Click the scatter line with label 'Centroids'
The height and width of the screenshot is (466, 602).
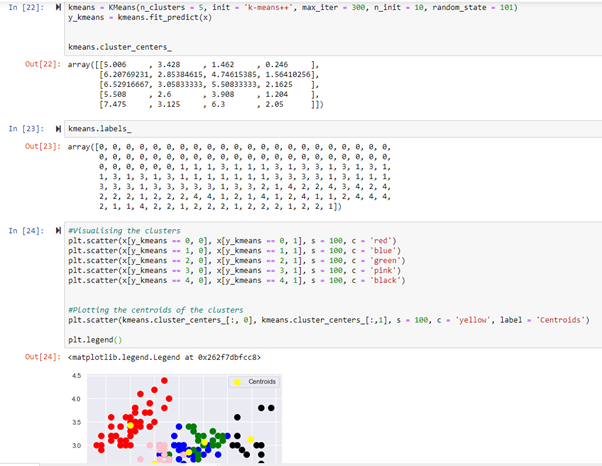click(329, 320)
